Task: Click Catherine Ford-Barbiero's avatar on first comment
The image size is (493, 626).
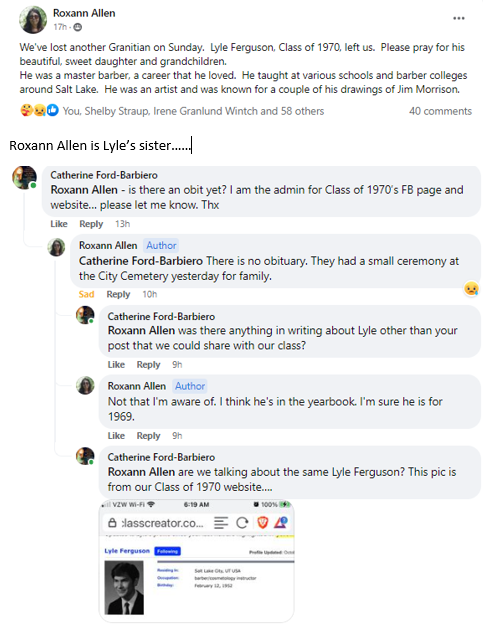Action: 24,177
